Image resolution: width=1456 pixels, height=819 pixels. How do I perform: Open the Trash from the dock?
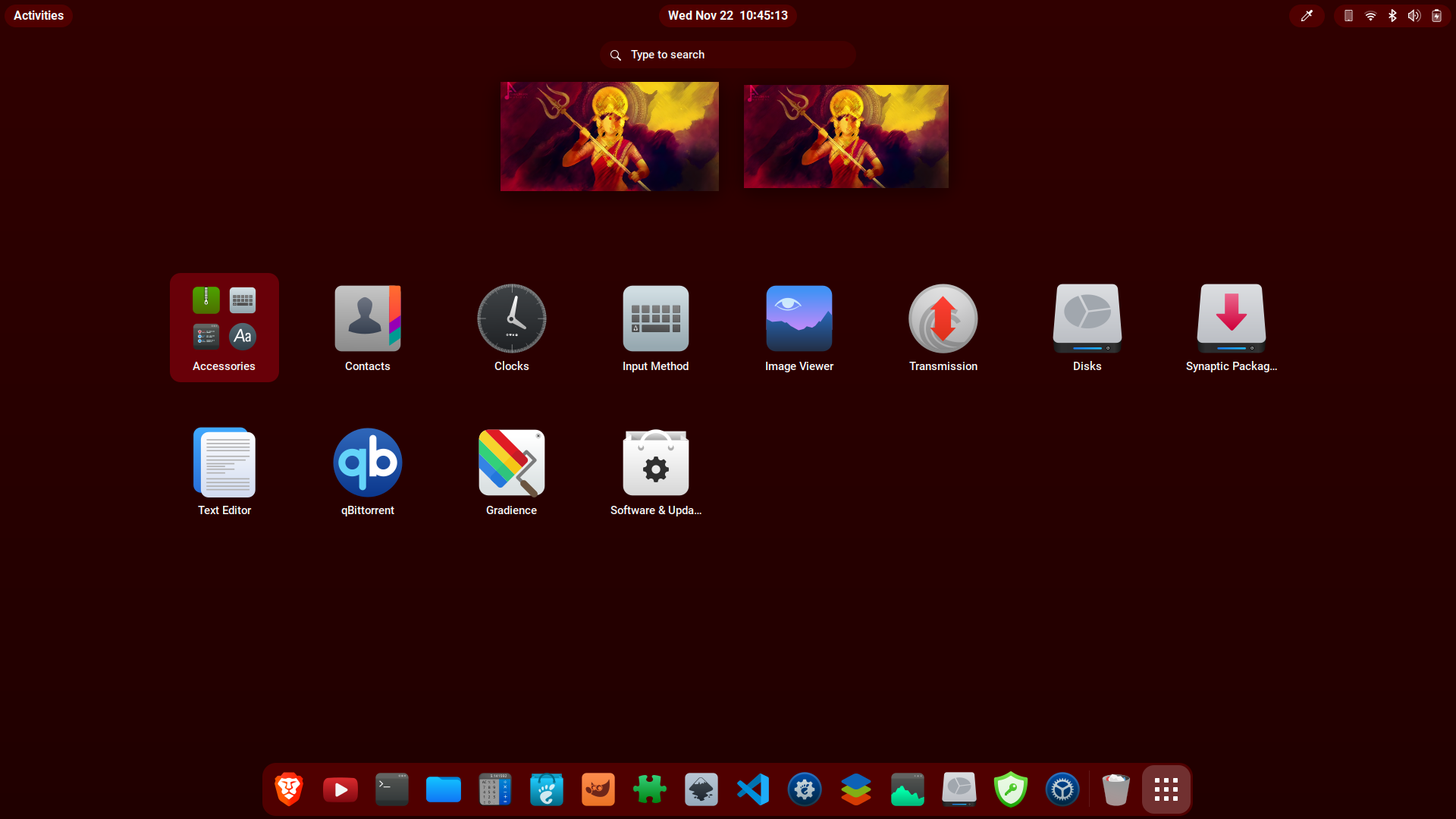click(x=1116, y=789)
